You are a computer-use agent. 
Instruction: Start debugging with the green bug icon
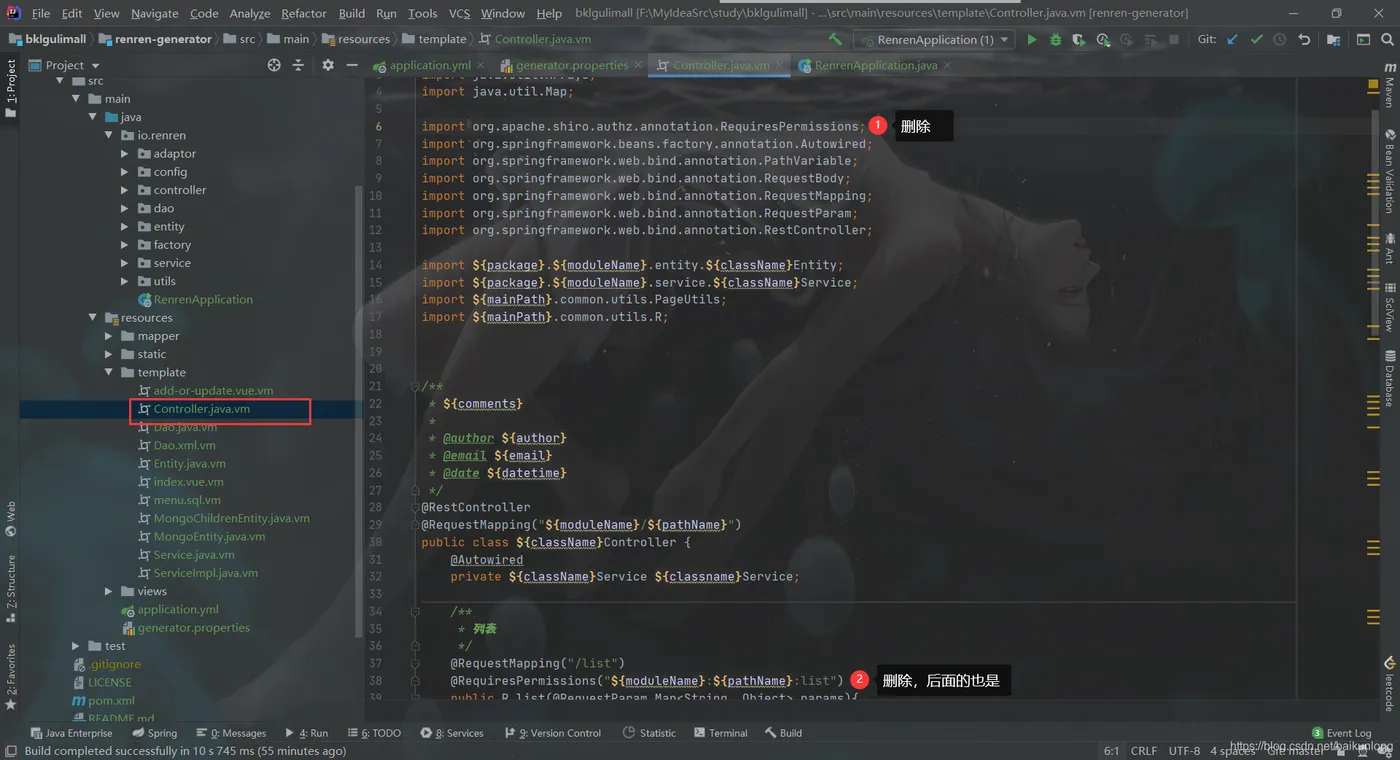(x=1055, y=39)
